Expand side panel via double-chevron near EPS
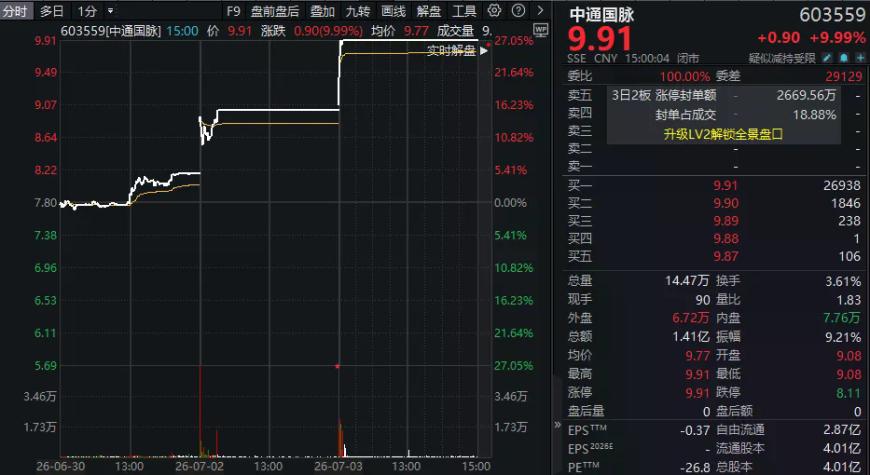This screenshot has height=475, width=870. [x=557, y=425]
